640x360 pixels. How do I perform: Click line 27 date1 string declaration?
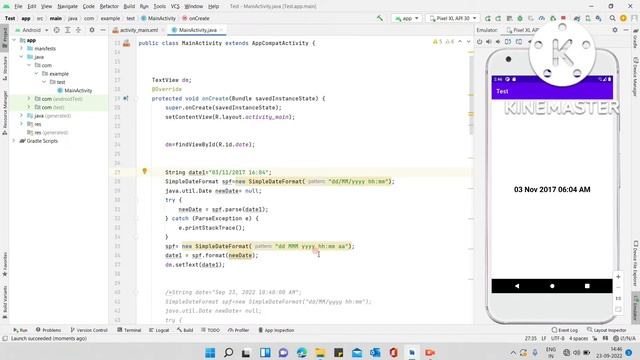point(218,172)
